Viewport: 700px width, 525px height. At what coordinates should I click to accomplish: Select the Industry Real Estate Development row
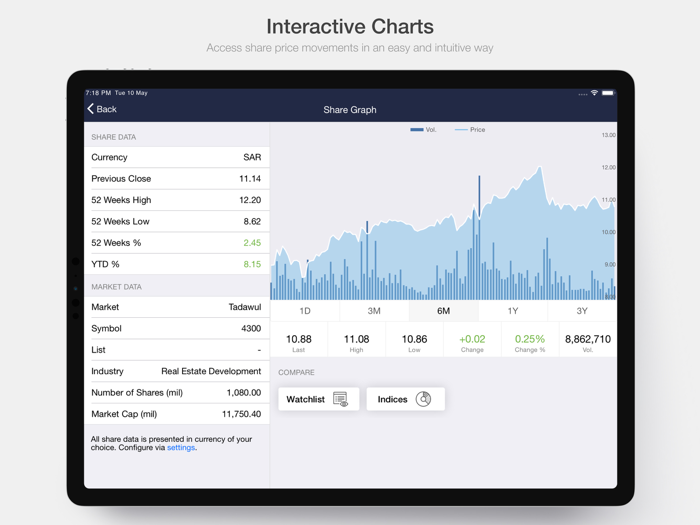(x=176, y=371)
